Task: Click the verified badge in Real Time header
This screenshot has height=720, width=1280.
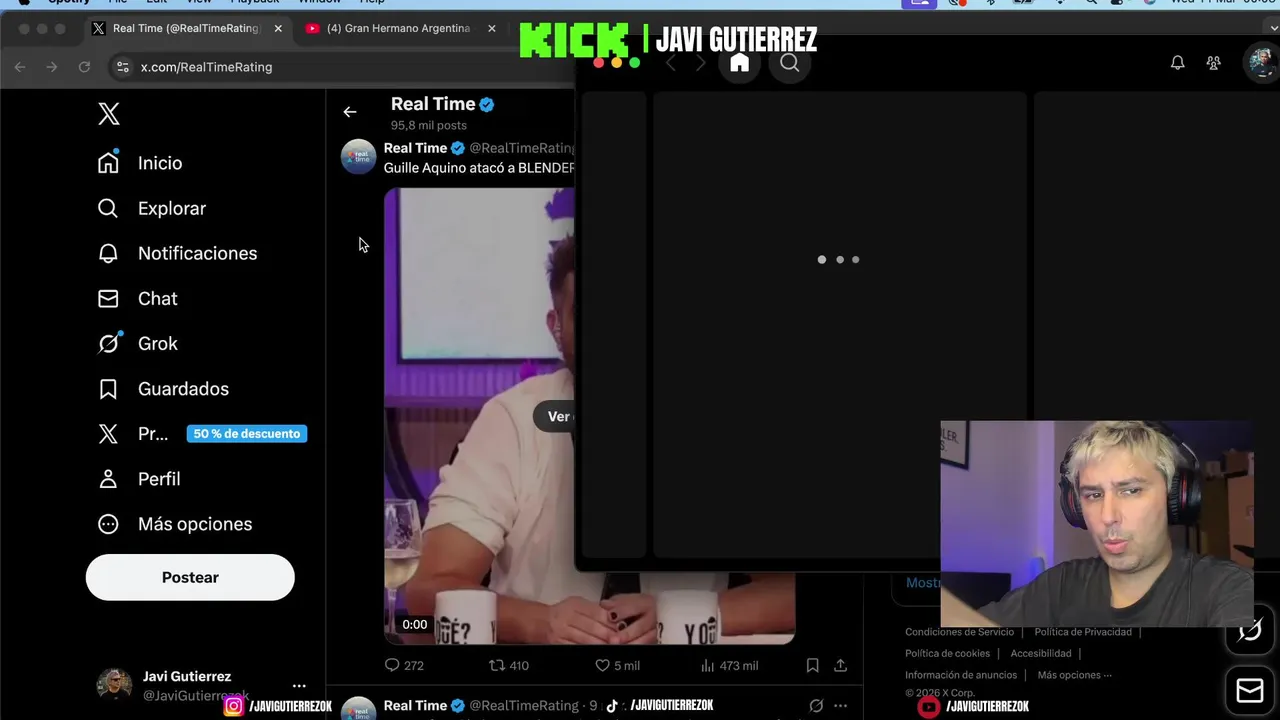Action: (x=487, y=104)
